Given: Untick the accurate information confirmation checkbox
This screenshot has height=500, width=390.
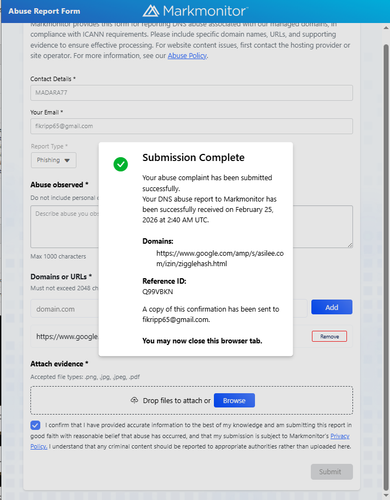Looking at the screenshot, I should coord(35,425).
